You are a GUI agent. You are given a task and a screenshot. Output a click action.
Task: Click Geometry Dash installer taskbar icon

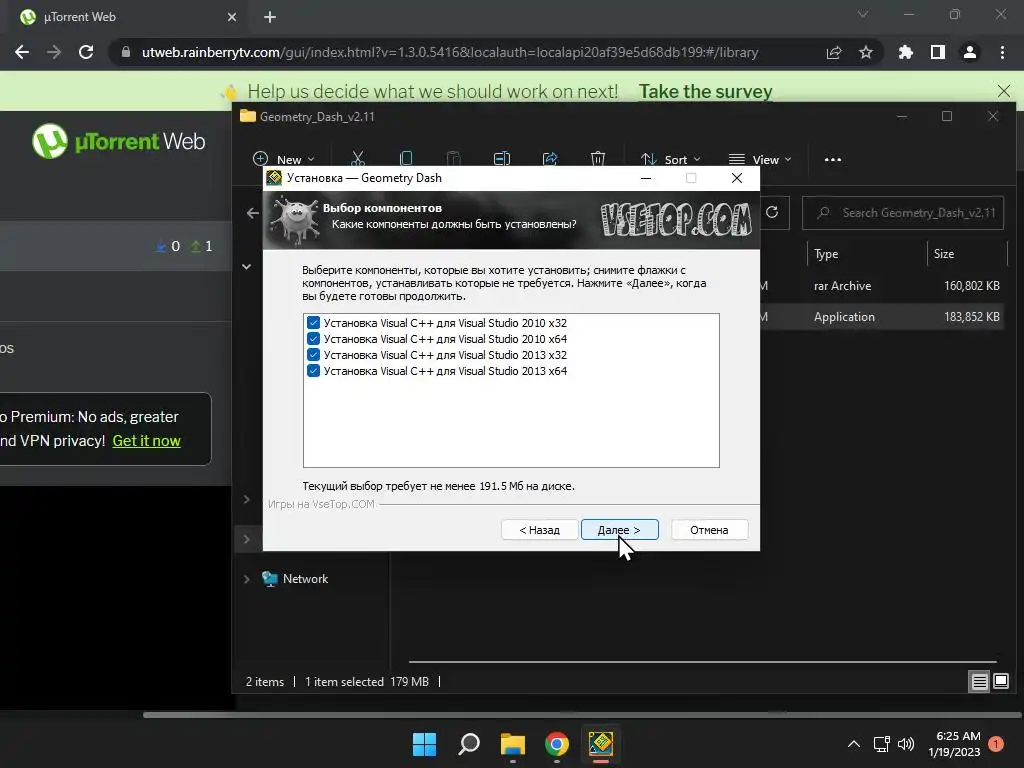coord(601,744)
